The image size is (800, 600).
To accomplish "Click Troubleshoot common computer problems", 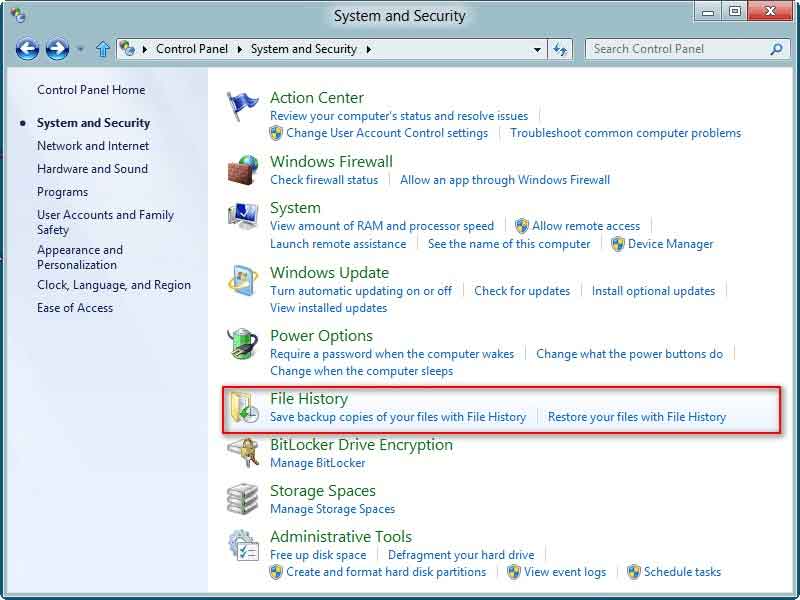I will (x=626, y=133).
